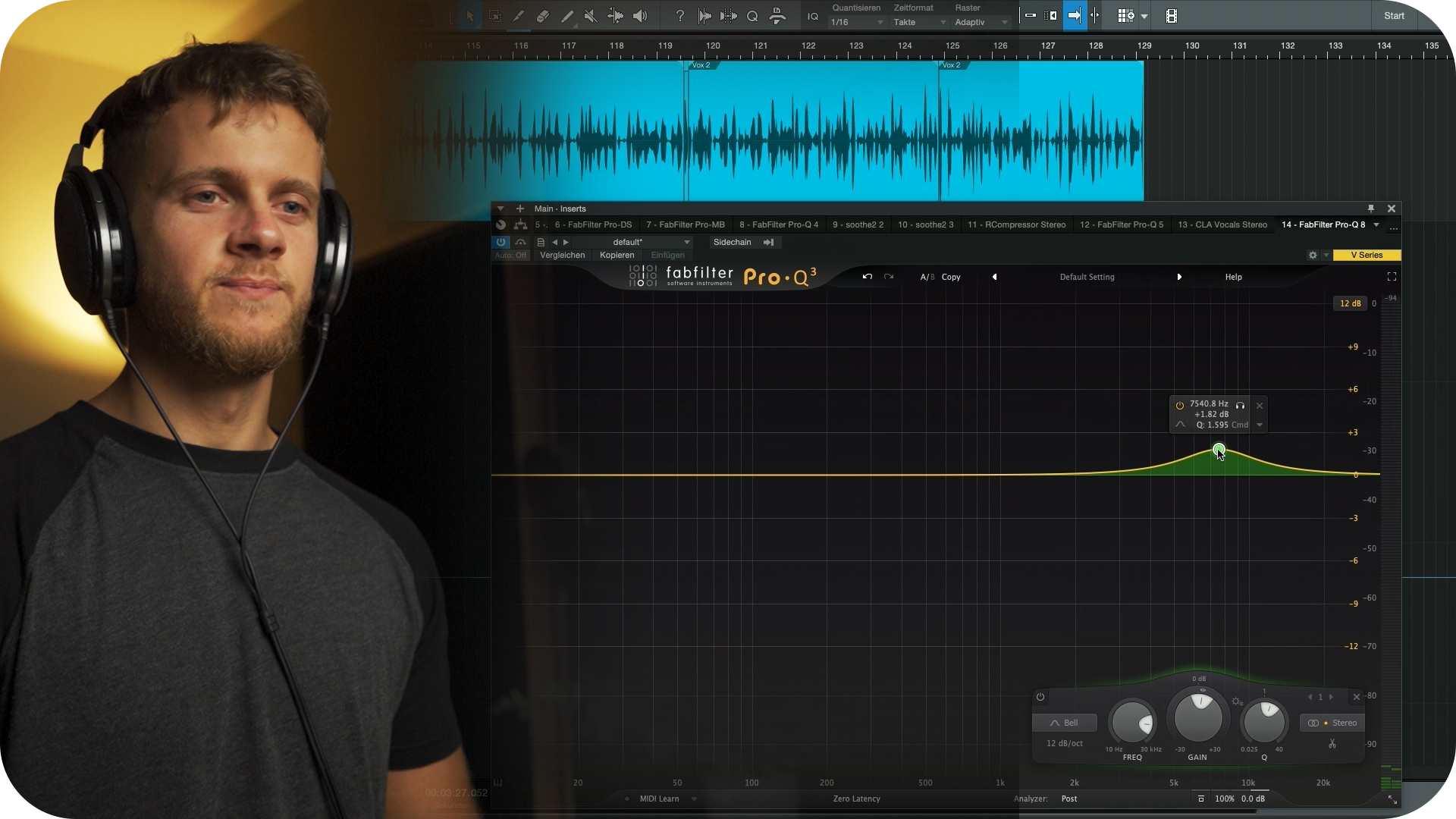Switch to 6 - FabFilter Pro-DS tab
Image resolution: width=1456 pixels, height=819 pixels.
[x=593, y=225]
